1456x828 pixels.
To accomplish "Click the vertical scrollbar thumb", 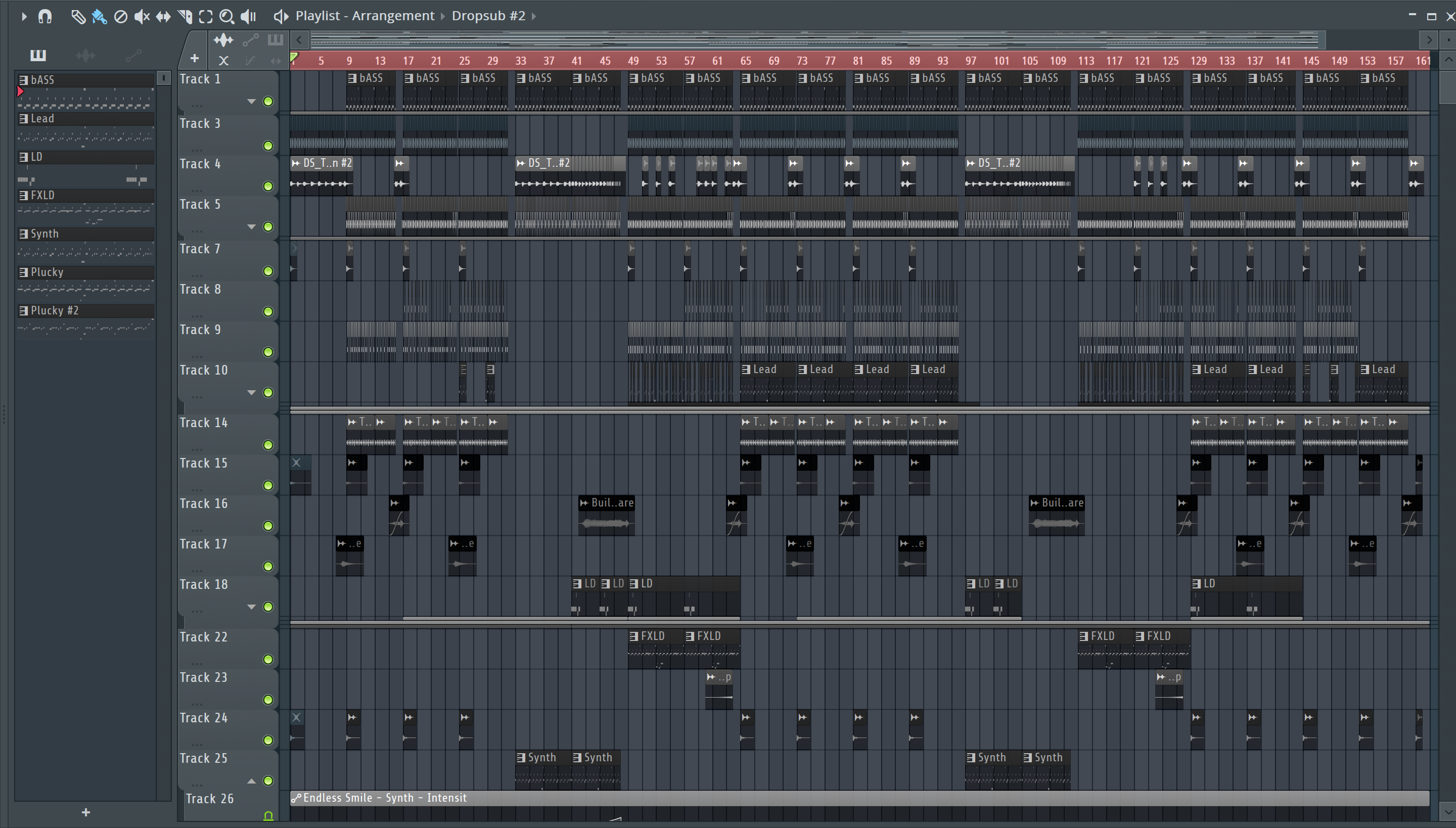I will coord(1447,87).
